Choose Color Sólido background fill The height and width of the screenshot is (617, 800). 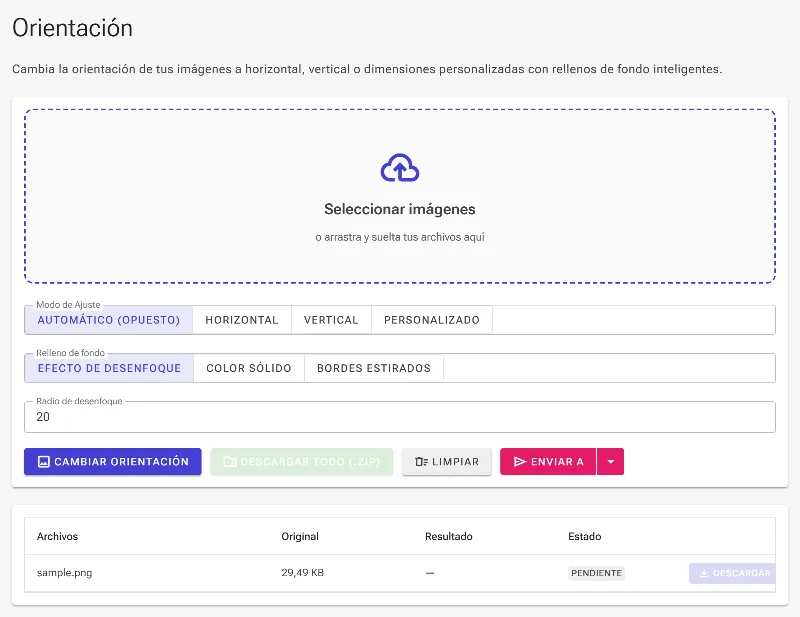(x=249, y=368)
